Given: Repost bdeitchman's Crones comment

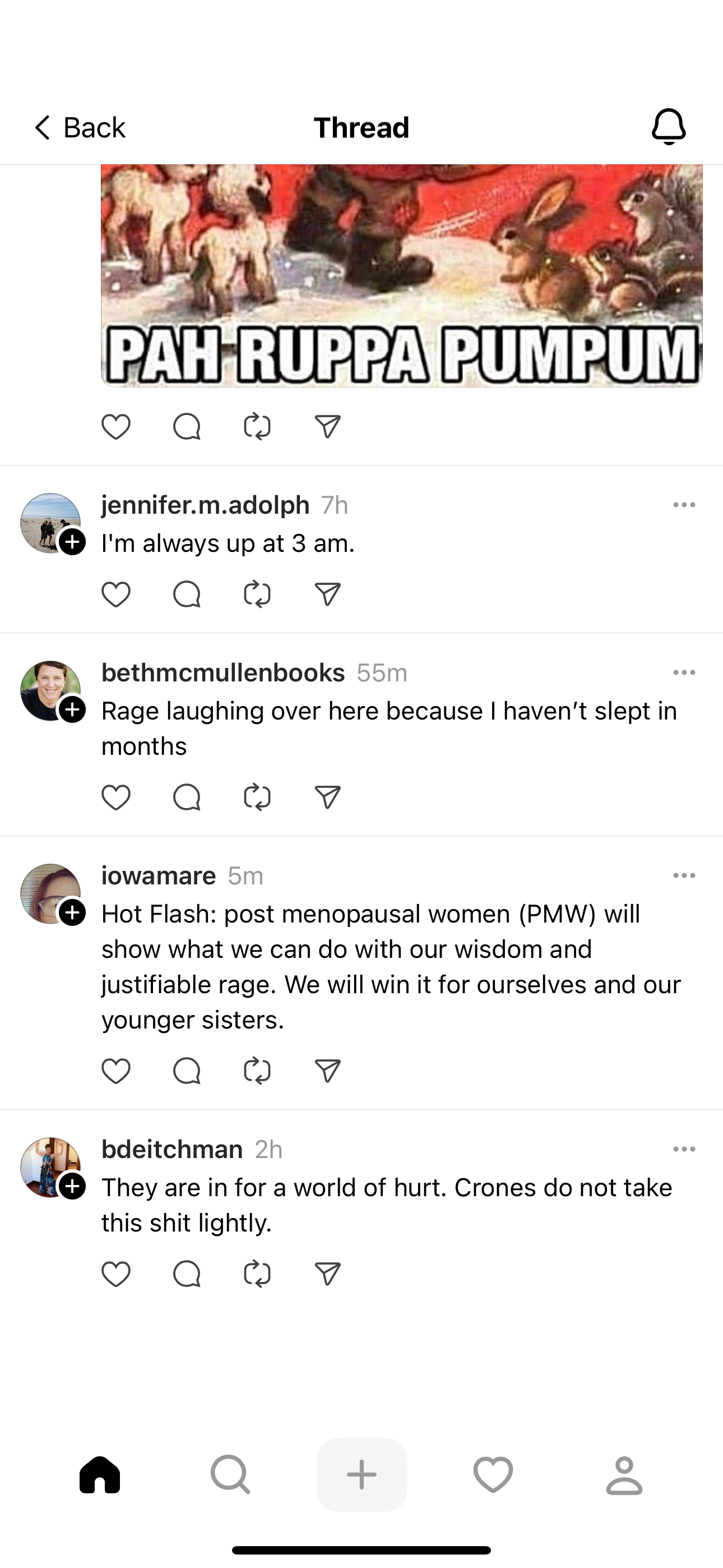Looking at the screenshot, I should tap(257, 1274).
